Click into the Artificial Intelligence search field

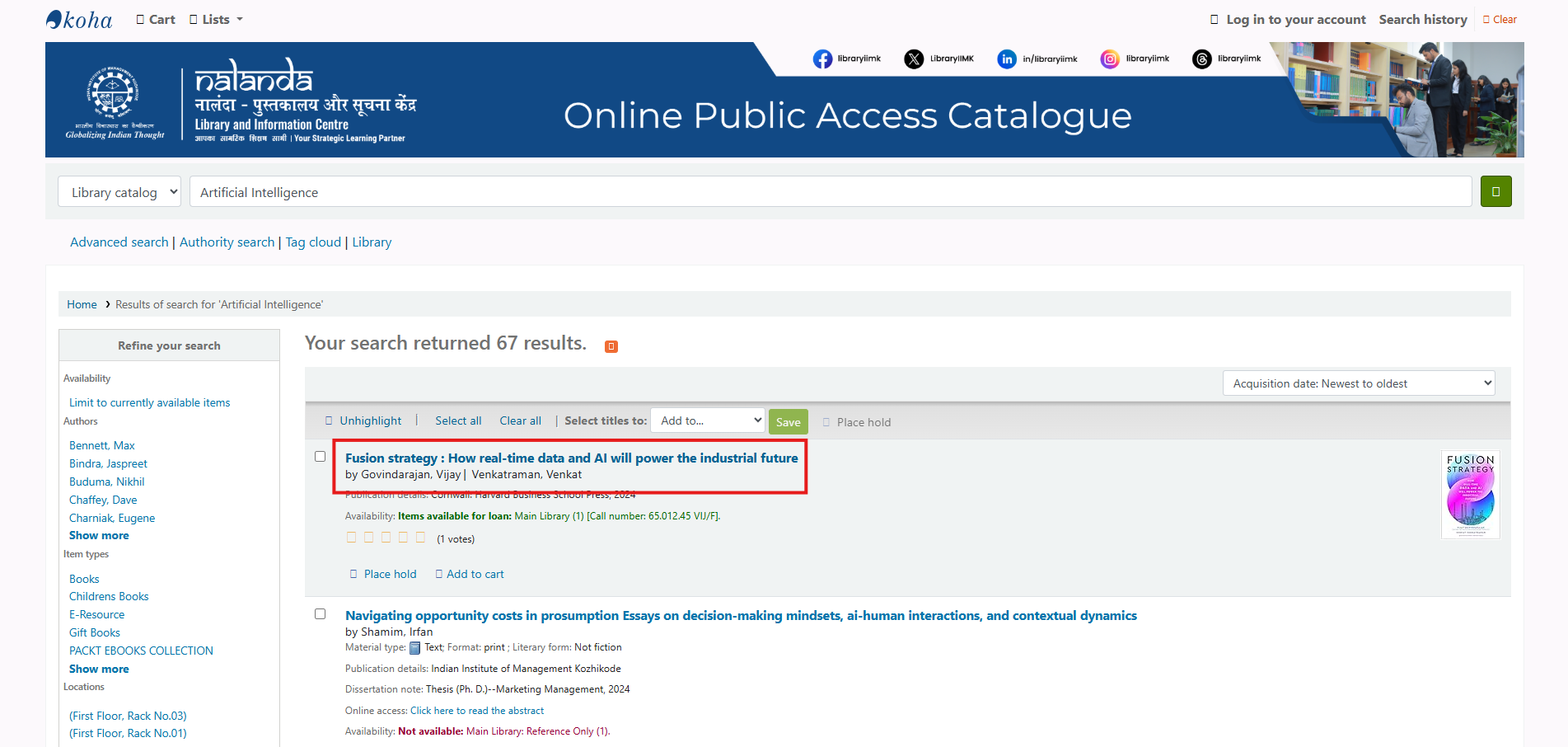click(x=830, y=192)
